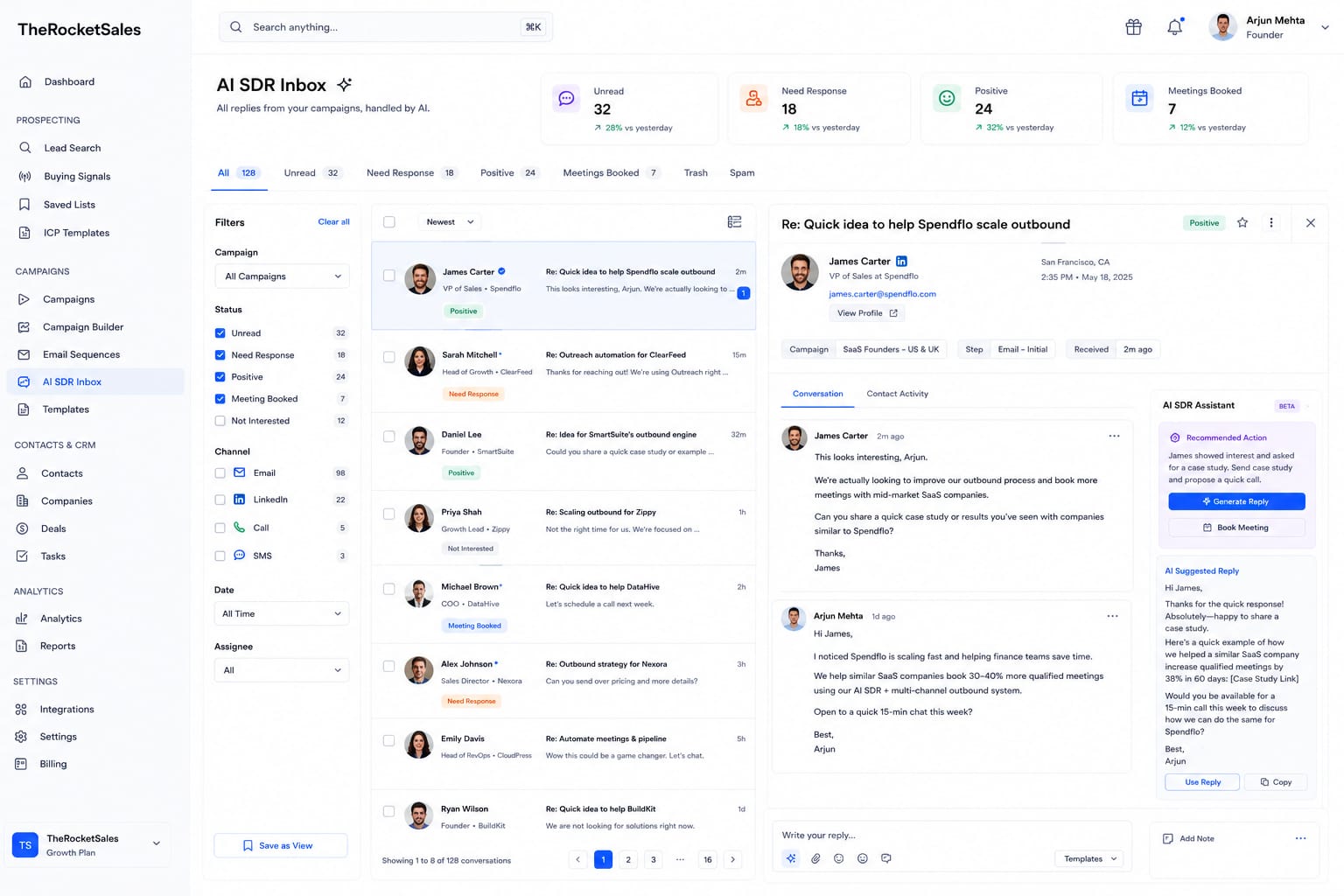Check the LinkedIn channel filter
Screen dimensions: 1344x896
tap(220, 500)
